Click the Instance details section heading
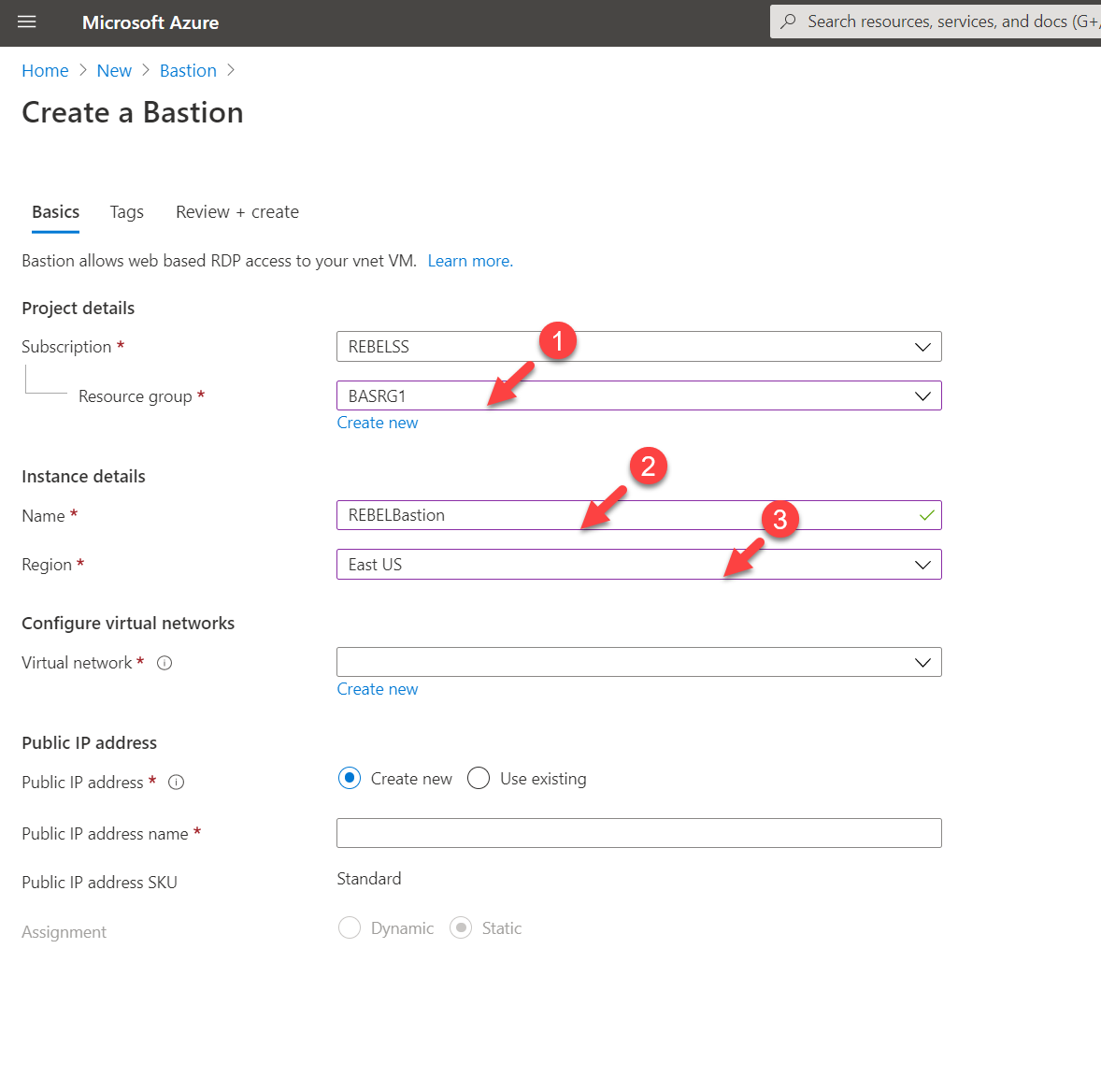 [83, 477]
